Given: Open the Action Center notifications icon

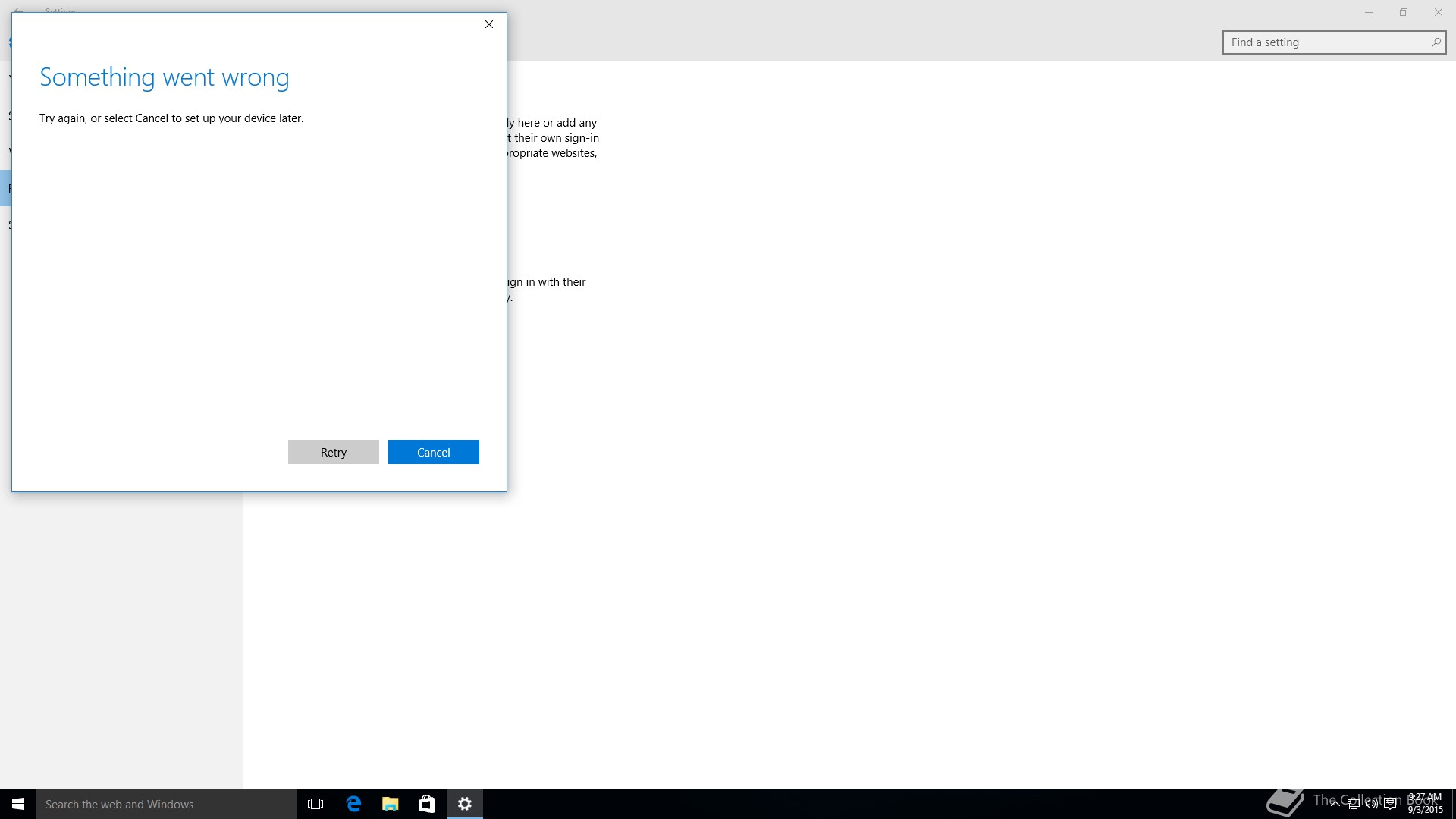Looking at the screenshot, I should tap(1390, 804).
